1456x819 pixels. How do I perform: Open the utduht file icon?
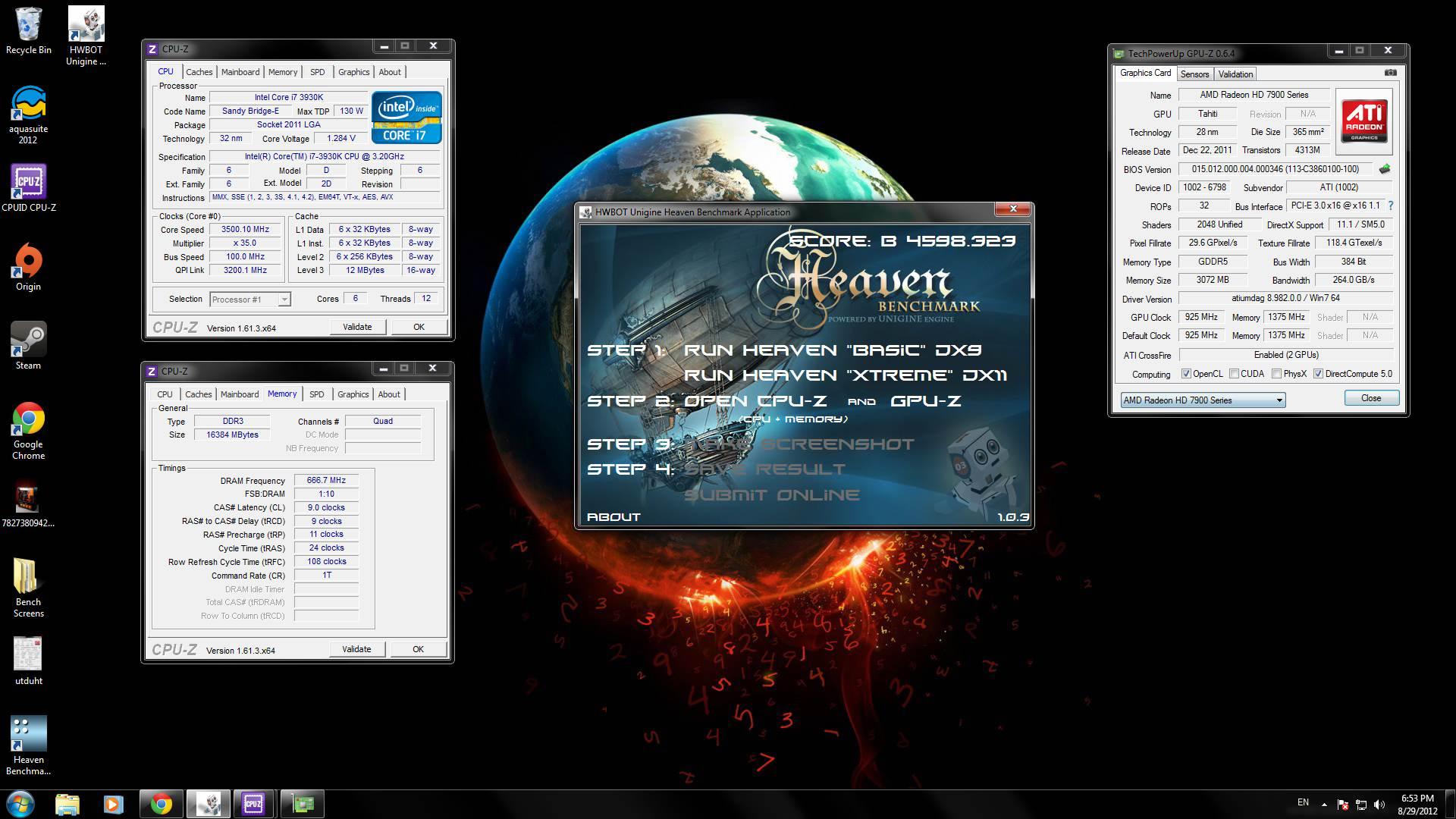[28, 661]
